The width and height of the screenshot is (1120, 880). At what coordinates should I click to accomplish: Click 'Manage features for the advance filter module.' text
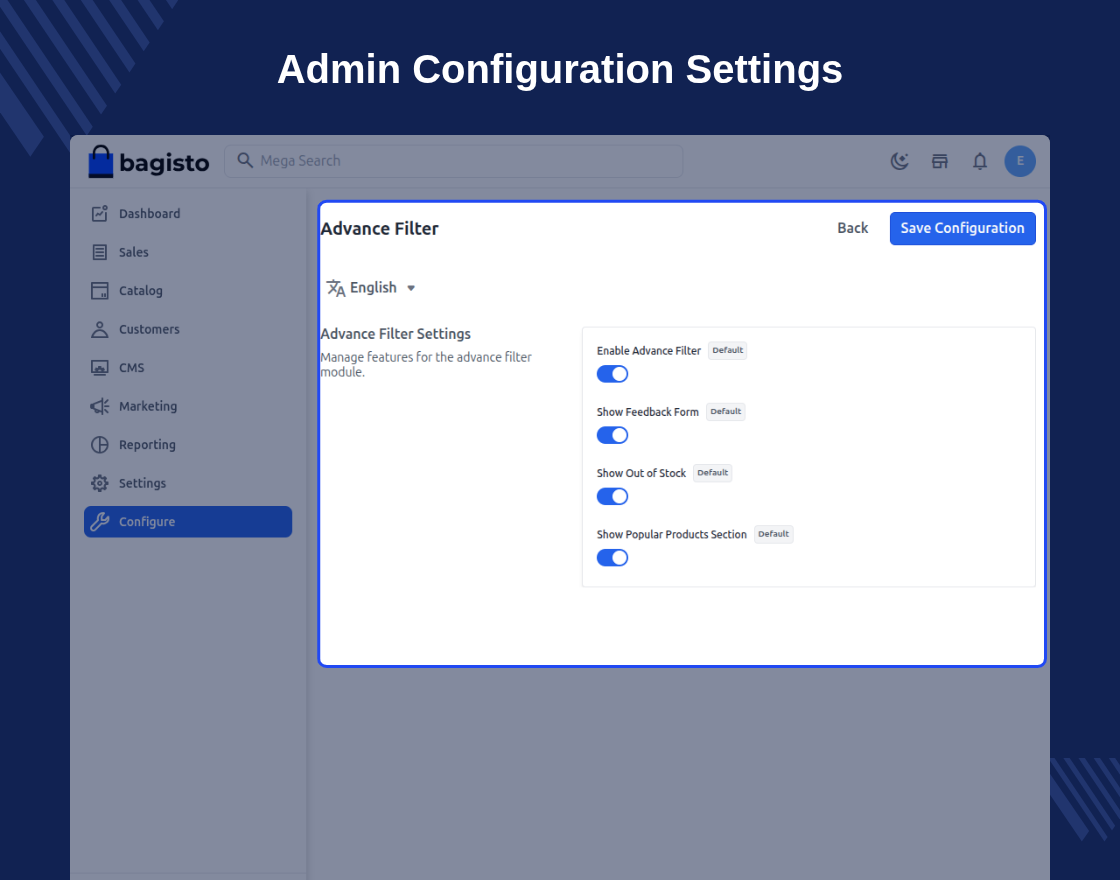click(x=426, y=364)
